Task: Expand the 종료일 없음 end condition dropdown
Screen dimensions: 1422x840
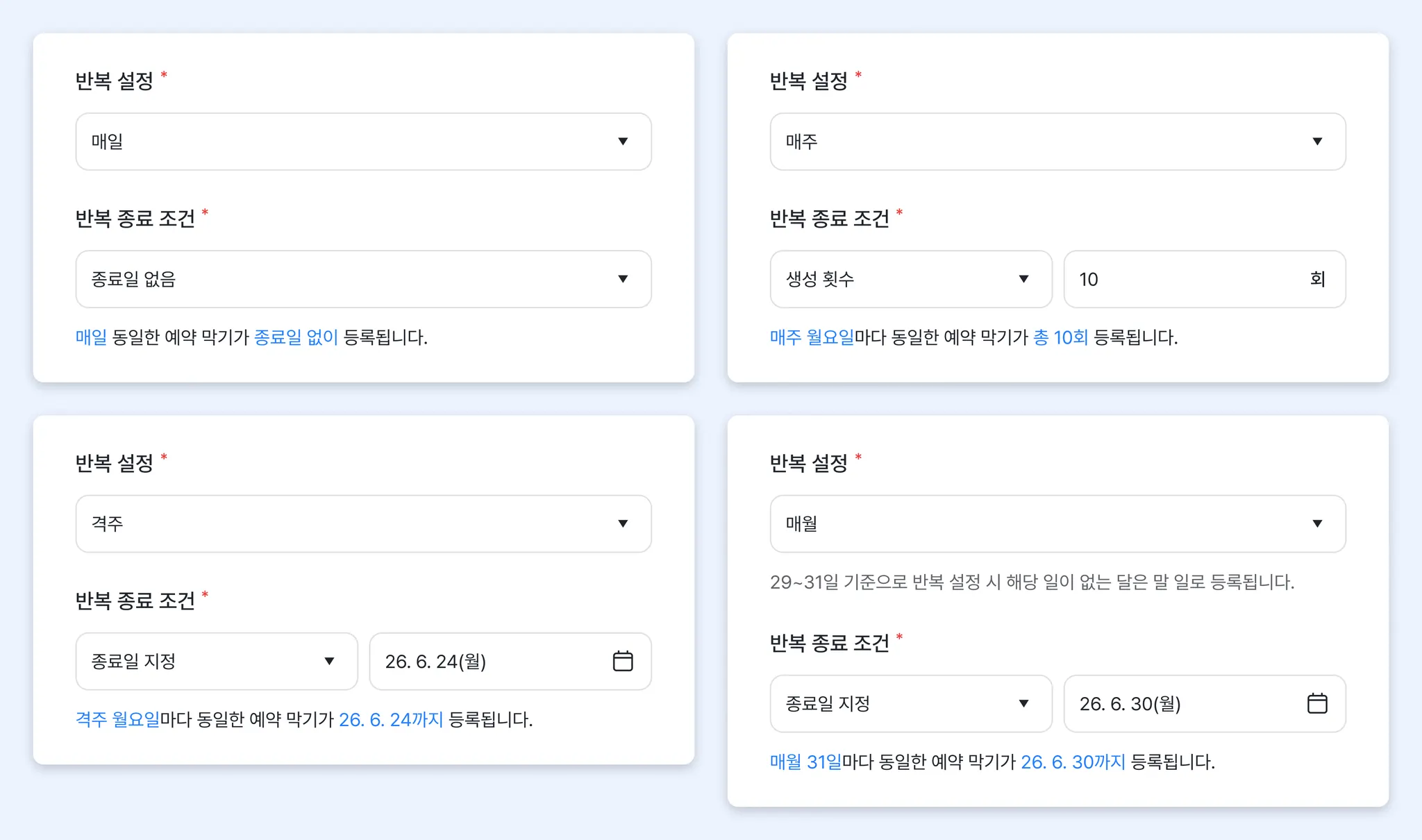Action: (363, 279)
